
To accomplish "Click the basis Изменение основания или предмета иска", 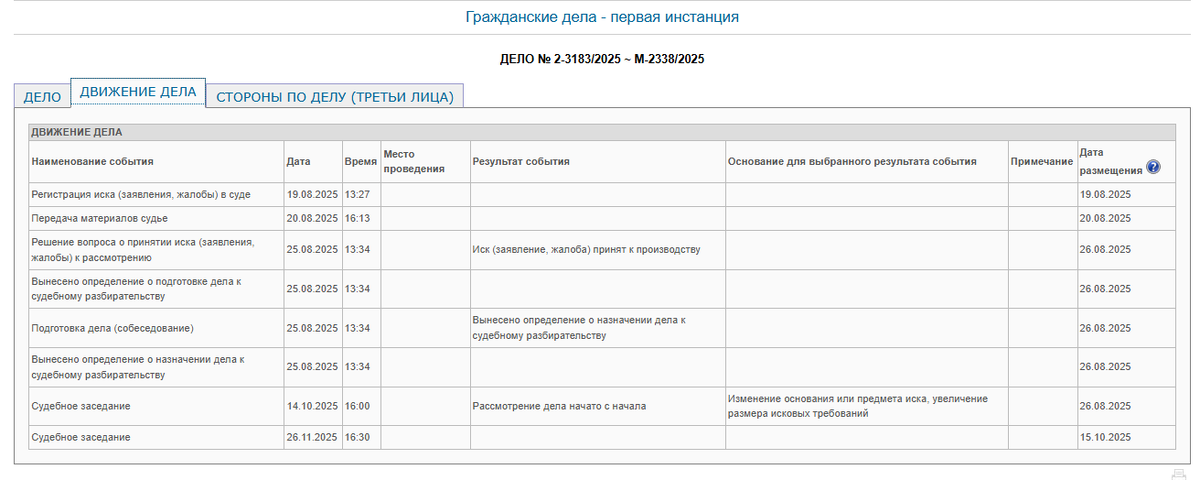I will [x=858, y=406].
